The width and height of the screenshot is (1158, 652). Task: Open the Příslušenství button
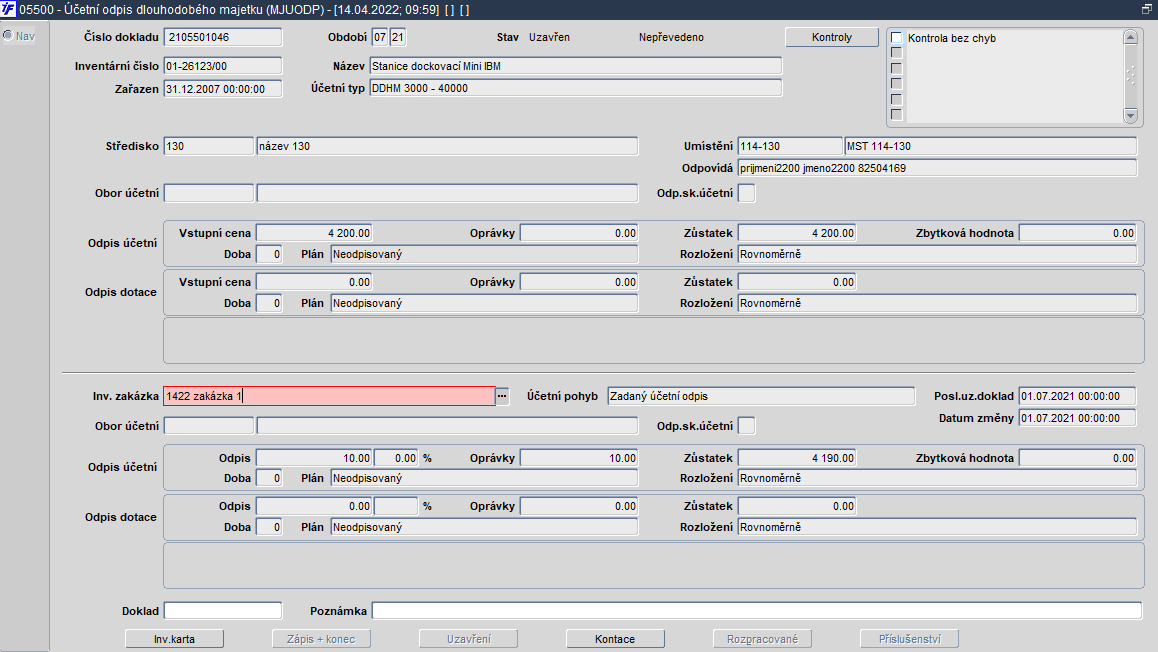tap(909, 639)
